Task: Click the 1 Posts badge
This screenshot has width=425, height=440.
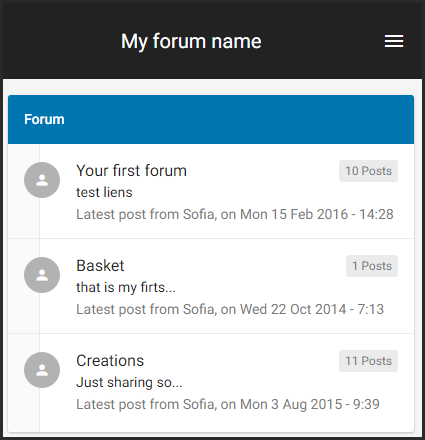Action: (x=372, y=266)
